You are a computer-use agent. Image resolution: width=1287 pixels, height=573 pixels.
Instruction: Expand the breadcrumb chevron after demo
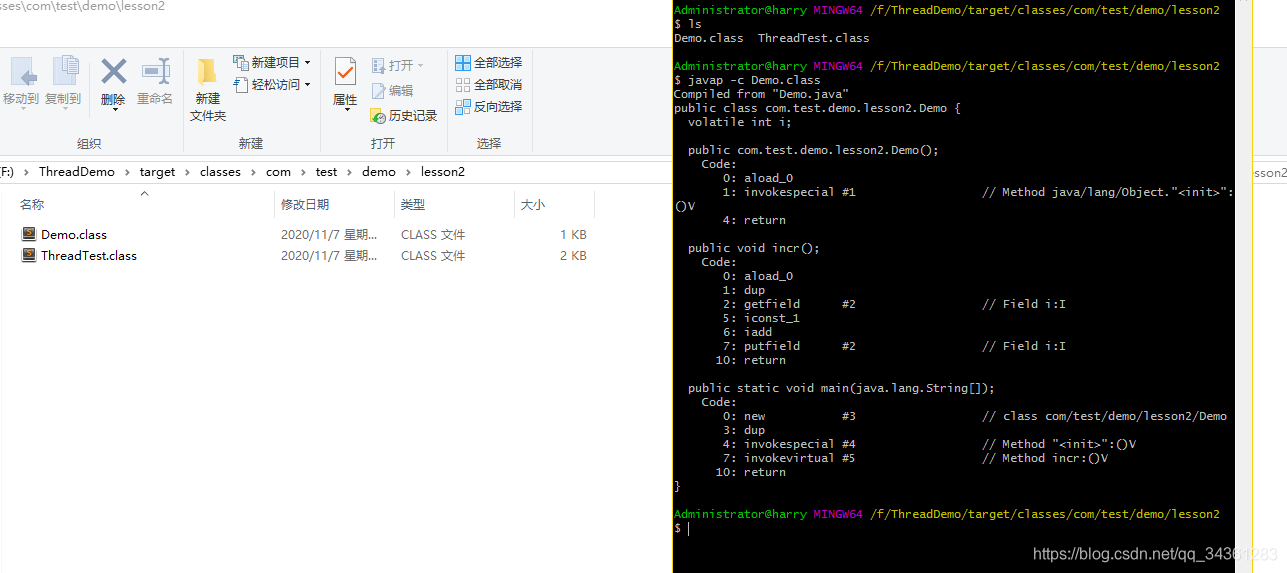408,172
